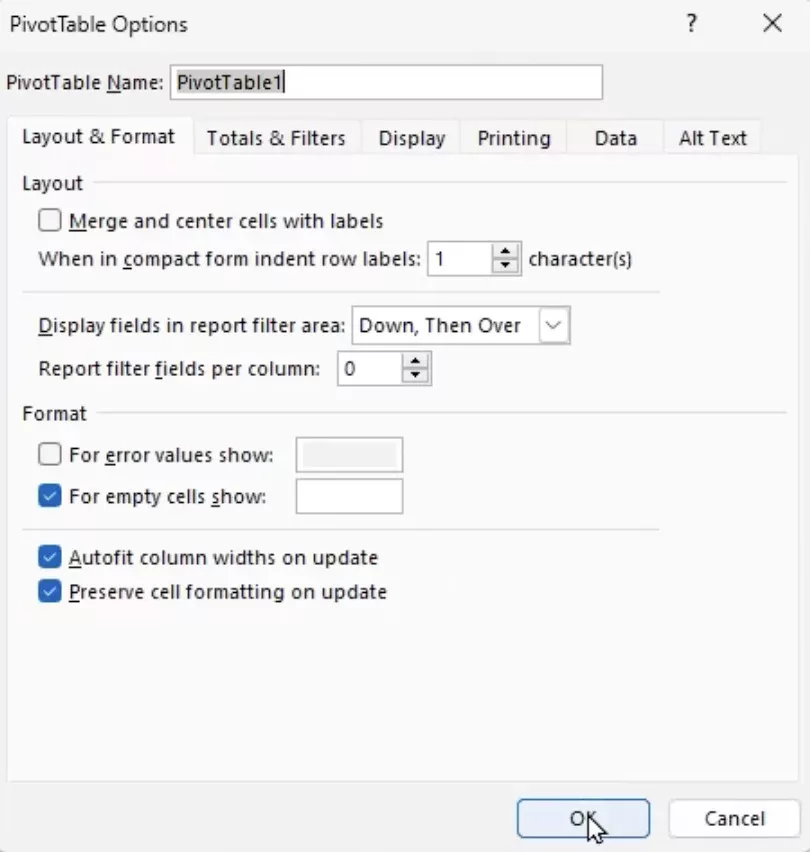Click the PivotTable Name input field

(386, 83)
